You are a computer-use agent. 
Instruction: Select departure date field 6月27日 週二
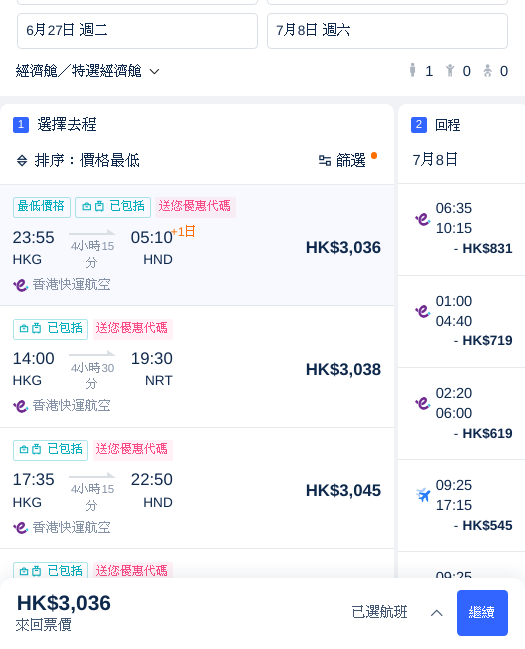click(x=137, y=31)
